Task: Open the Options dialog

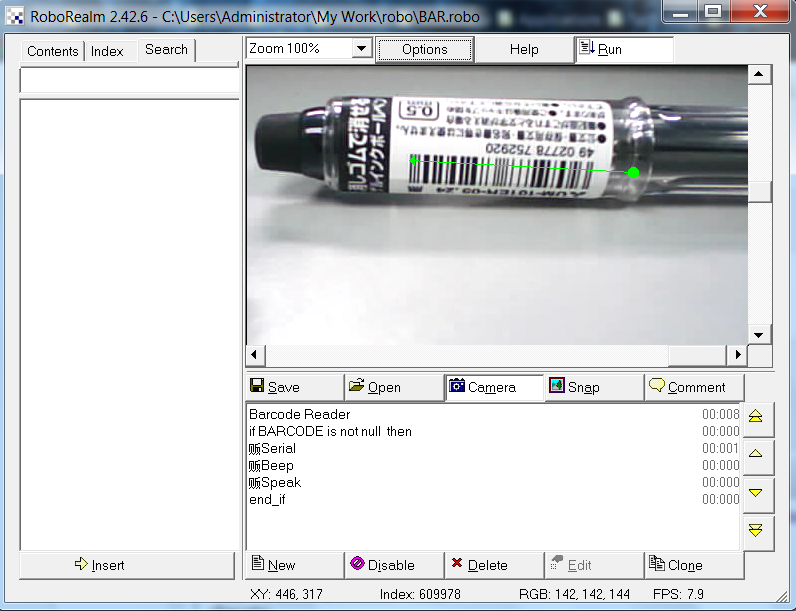Action: (x=424, y=49)
